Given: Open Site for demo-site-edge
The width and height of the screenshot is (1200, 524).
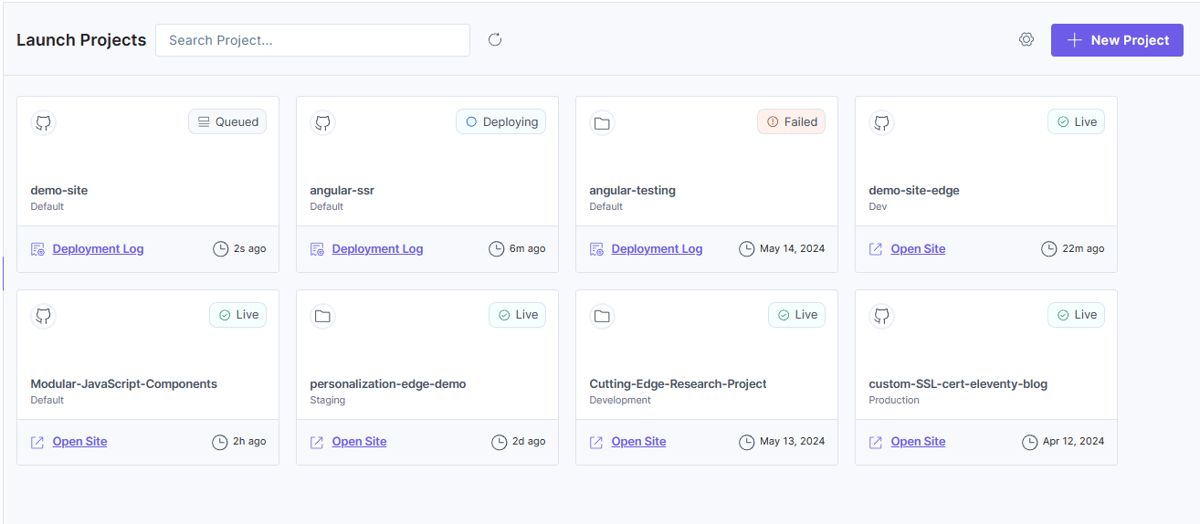Looking at the screenshot, I should (x=918, y=249).
